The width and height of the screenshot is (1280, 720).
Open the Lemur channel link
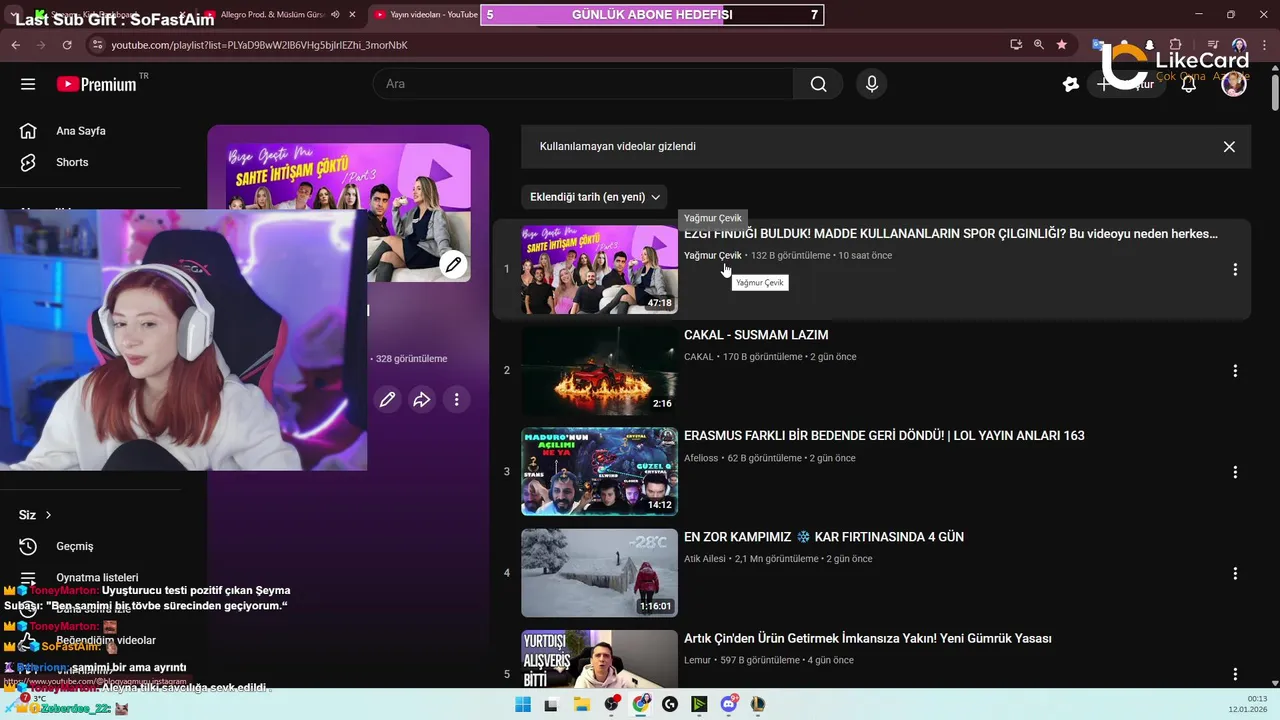coord(698,660)
